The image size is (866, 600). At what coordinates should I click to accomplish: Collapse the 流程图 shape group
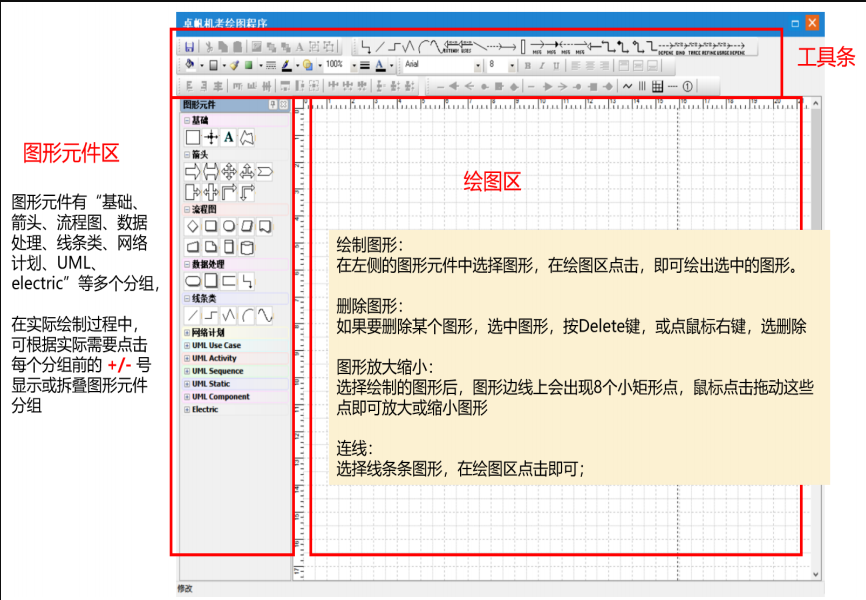[187, 211]
